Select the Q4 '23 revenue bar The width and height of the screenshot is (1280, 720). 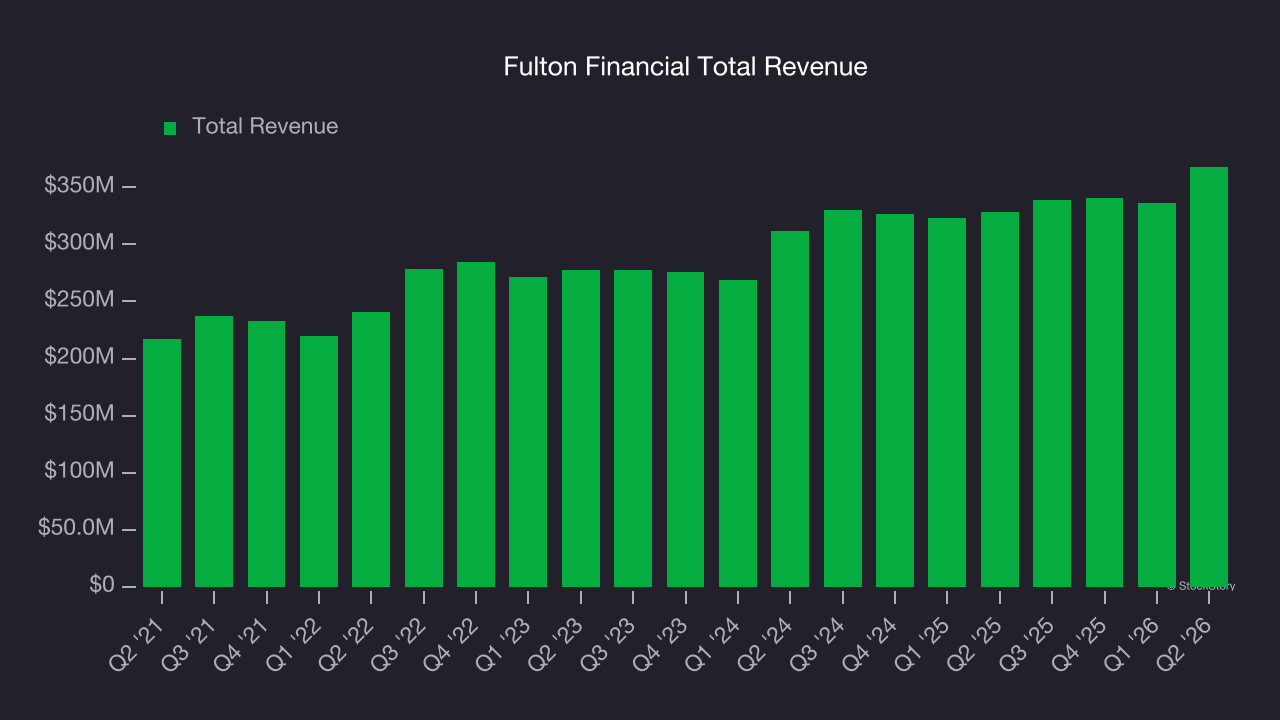click(686, 429)
